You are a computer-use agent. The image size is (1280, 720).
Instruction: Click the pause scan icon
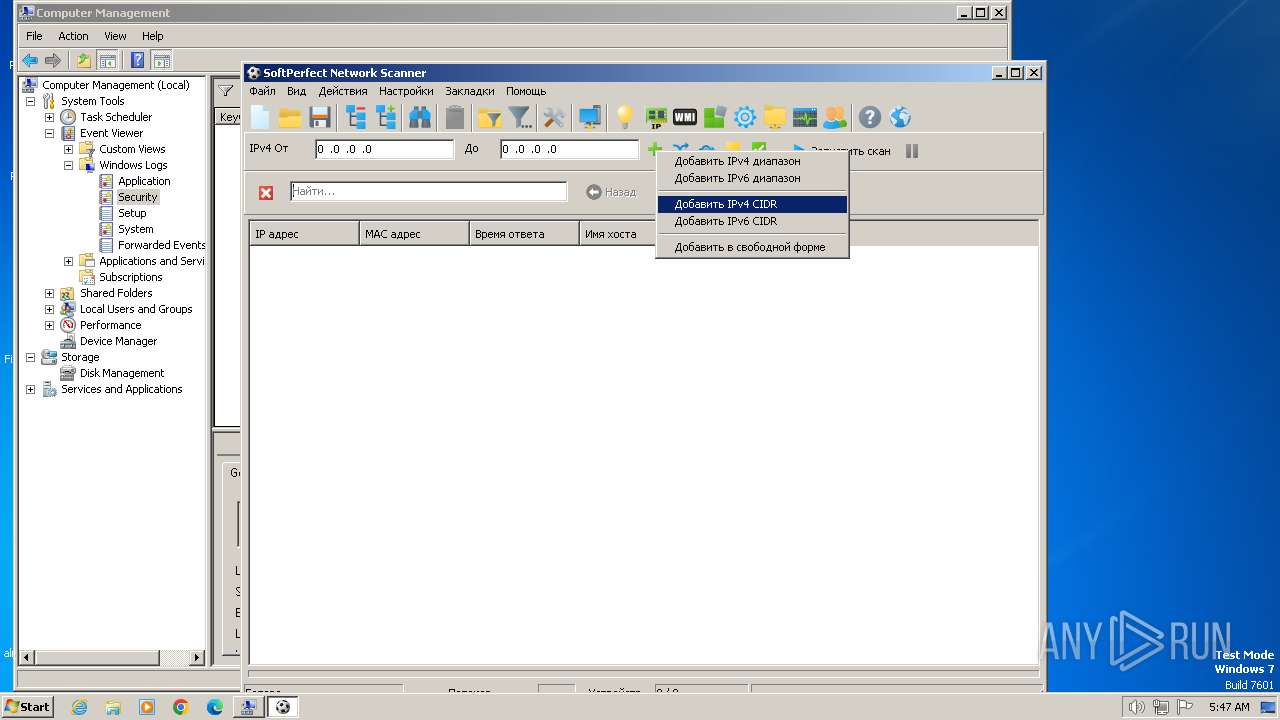click(912, 151)
